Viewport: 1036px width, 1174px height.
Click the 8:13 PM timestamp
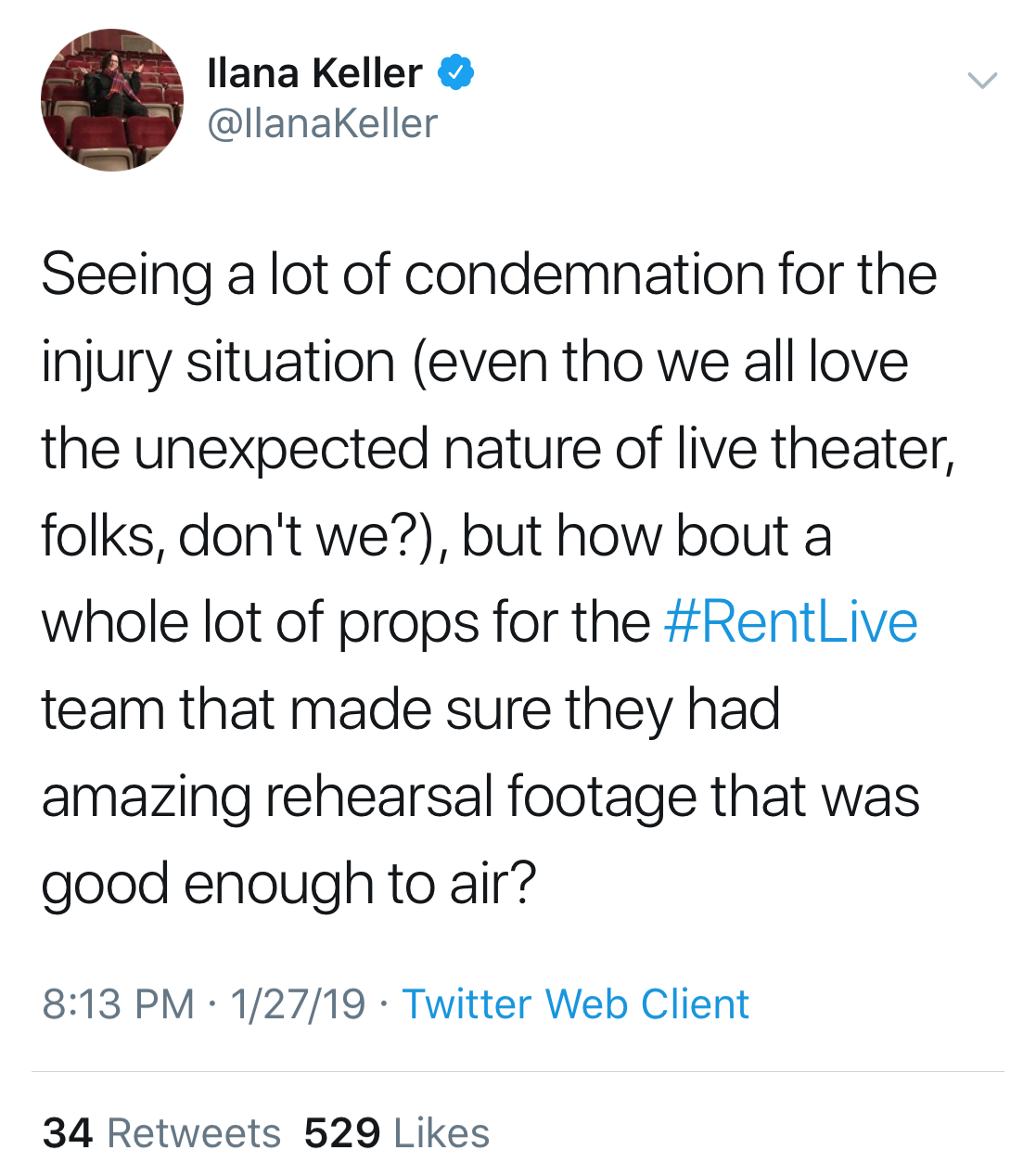point(118,1004)
